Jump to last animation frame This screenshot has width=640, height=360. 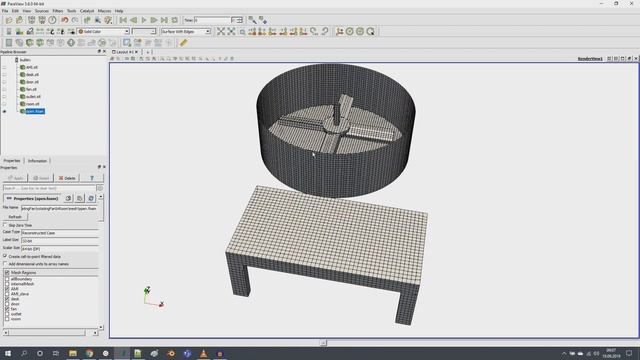(x=164, y=20)
